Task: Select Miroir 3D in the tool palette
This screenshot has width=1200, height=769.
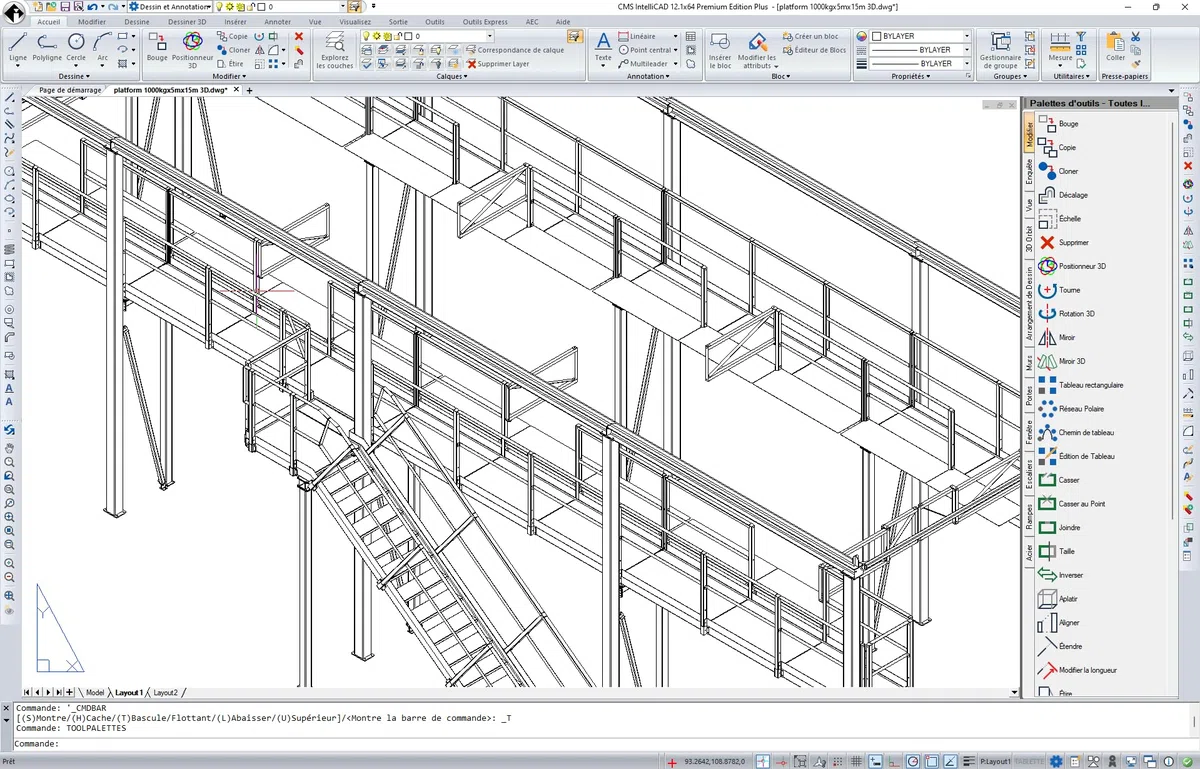Action: coord(1062,361)
